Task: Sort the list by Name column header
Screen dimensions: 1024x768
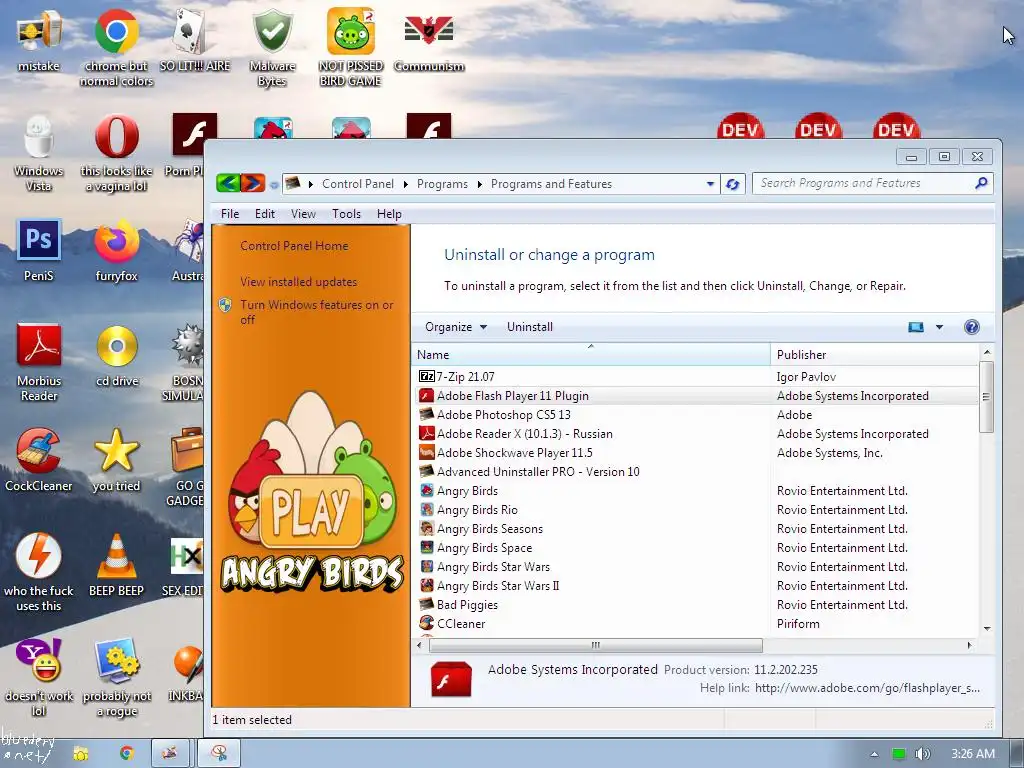Action: pos(591,355)
